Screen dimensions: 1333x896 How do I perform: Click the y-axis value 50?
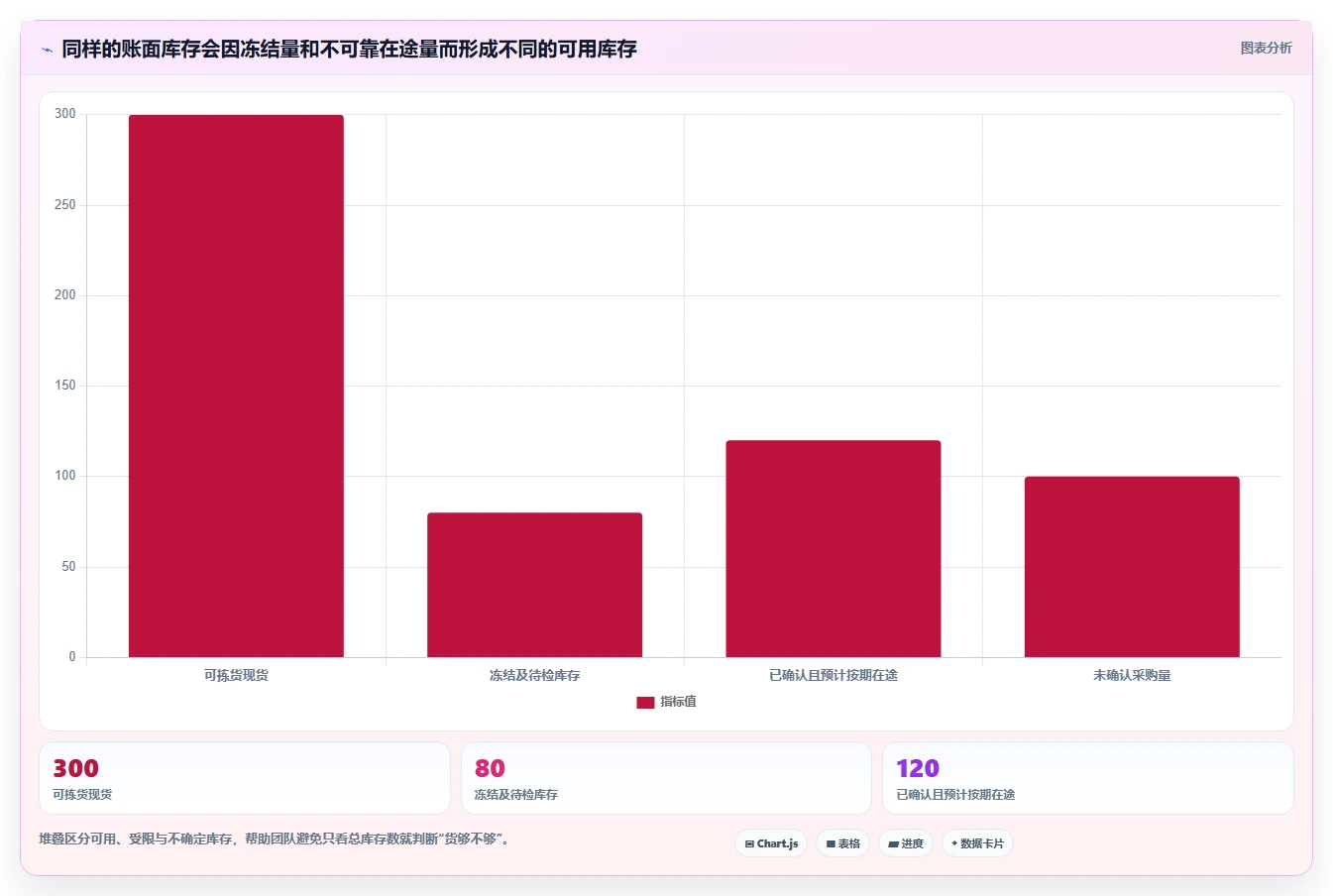tap(68, 567)
